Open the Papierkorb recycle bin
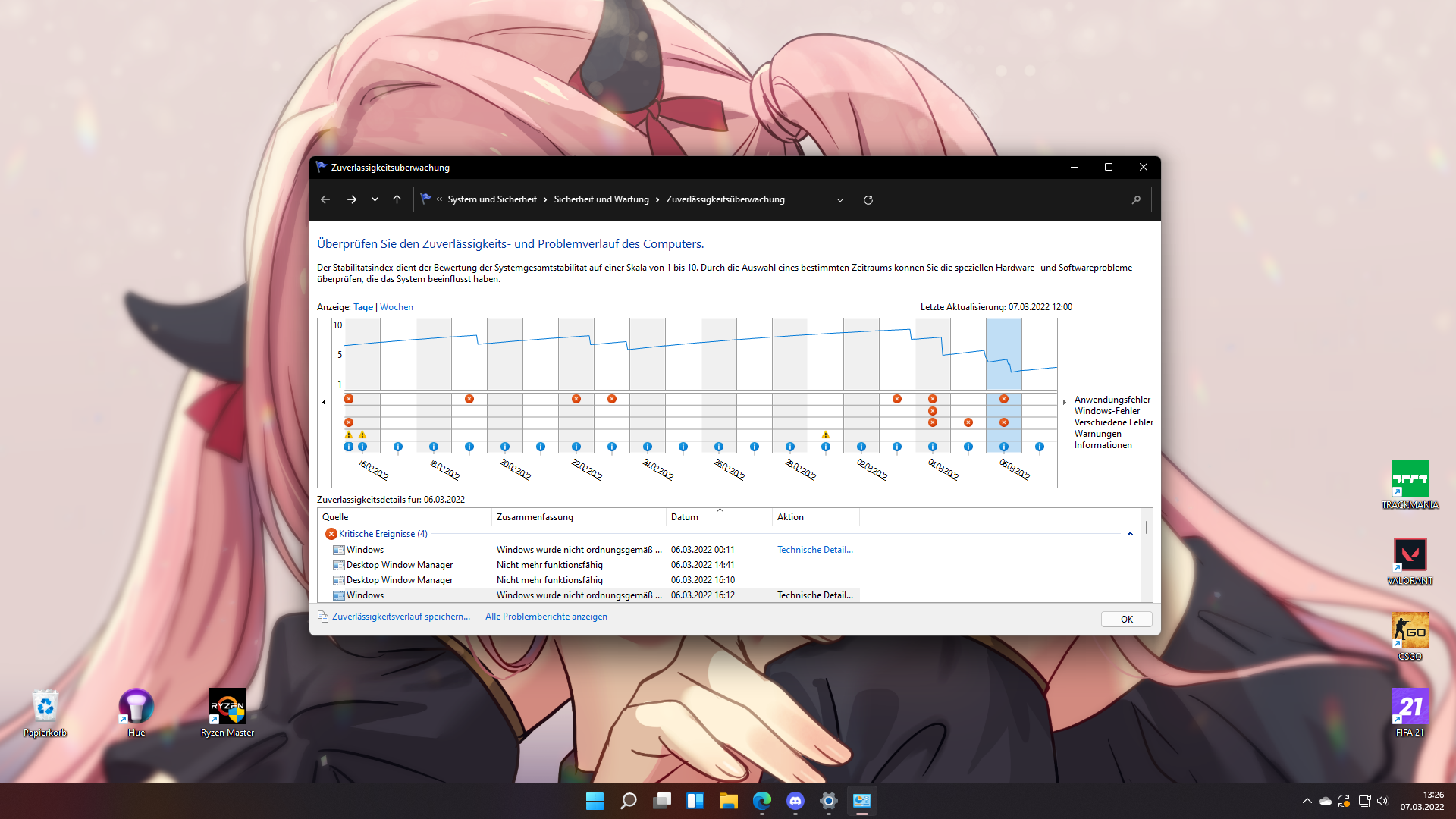The image size is (1456, 819). coord(45,713)
